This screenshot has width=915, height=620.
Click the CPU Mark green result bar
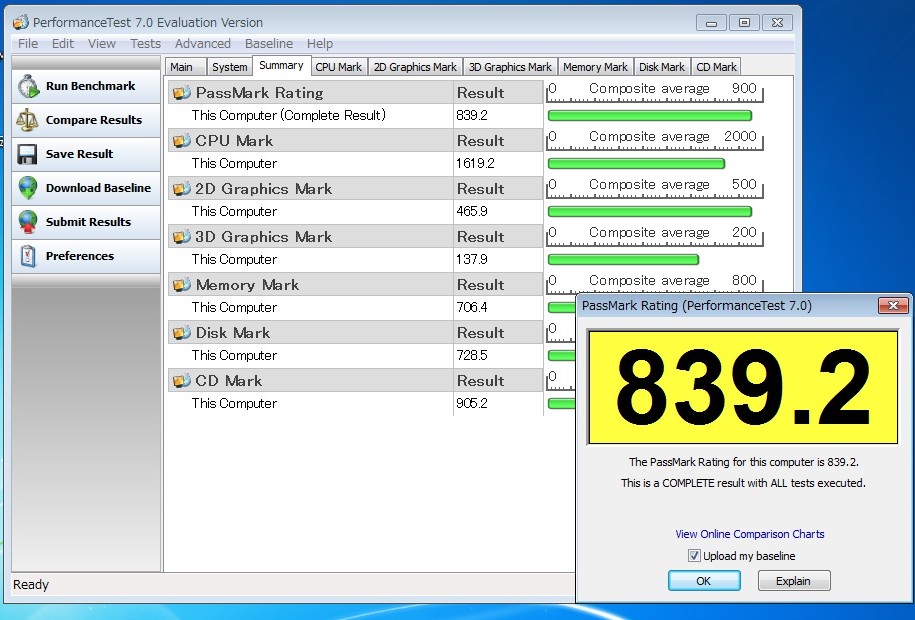(636, 163)
